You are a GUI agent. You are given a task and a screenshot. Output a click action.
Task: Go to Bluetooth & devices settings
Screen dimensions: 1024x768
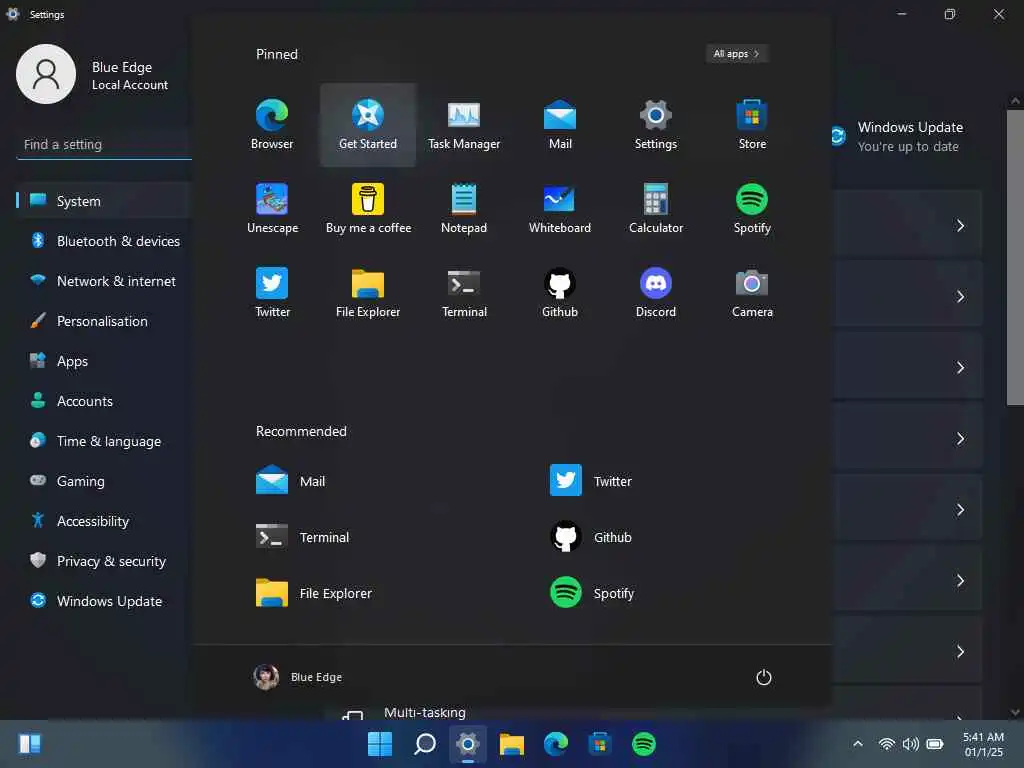[x=103, y=241]
